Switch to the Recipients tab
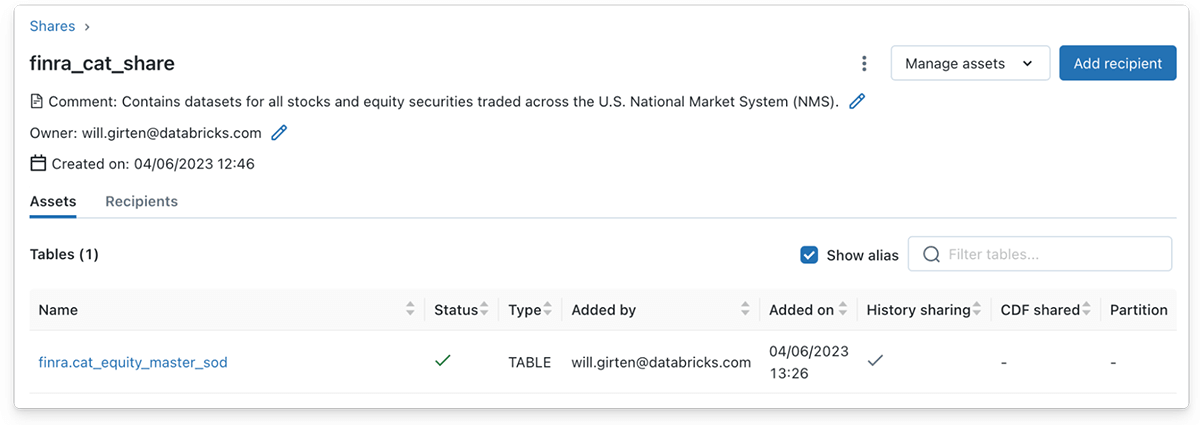Screen dimensions: 1200x425 point(141,201)
